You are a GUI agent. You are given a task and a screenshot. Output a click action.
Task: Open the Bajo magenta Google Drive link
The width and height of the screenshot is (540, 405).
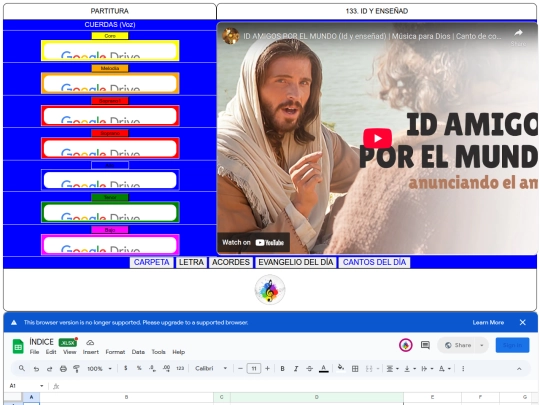[110, 244]
